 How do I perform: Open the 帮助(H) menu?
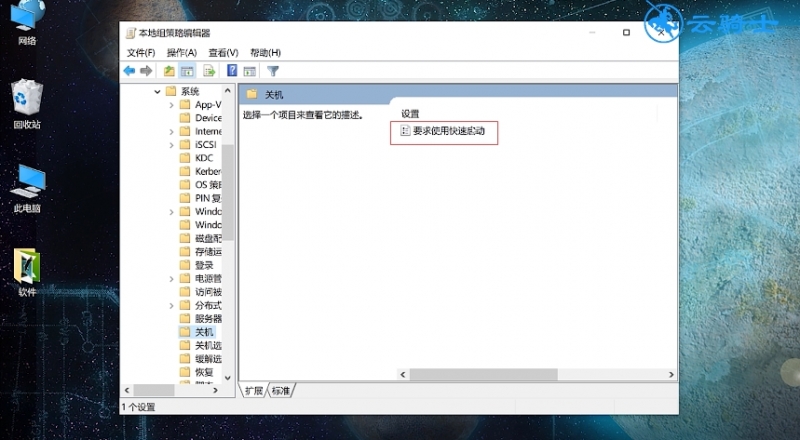coord(265,53)
